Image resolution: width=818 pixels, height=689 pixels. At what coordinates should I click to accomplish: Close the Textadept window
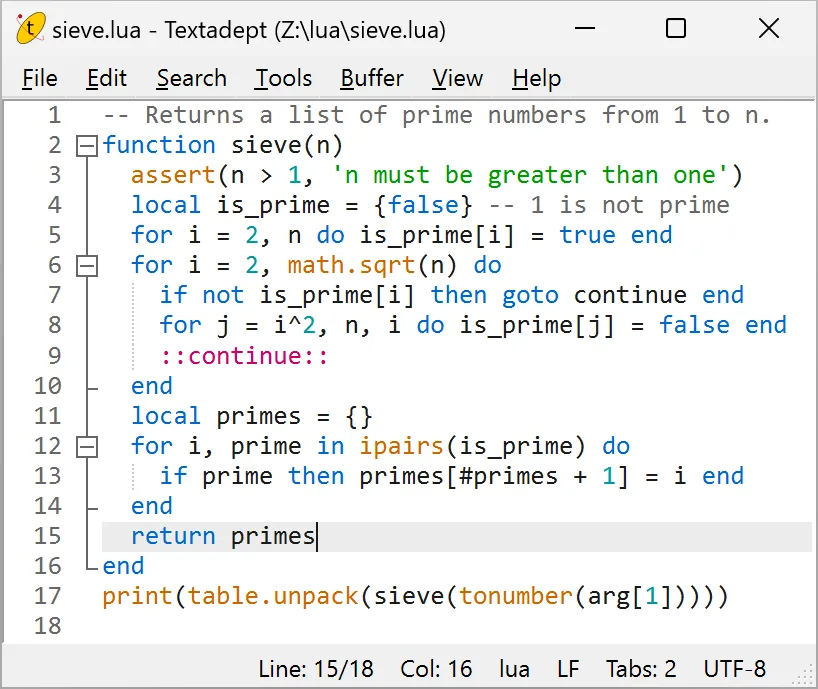[x=769, y=28]
